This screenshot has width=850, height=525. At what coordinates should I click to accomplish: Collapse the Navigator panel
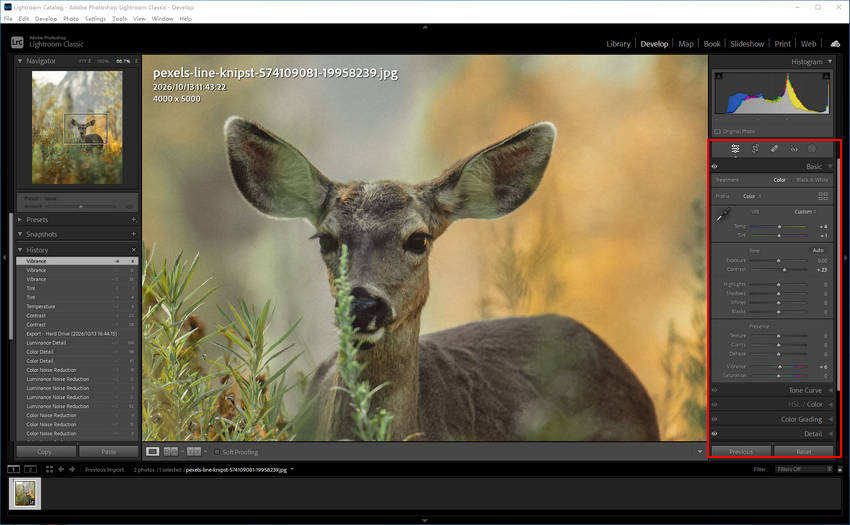[x=20, y=61]
